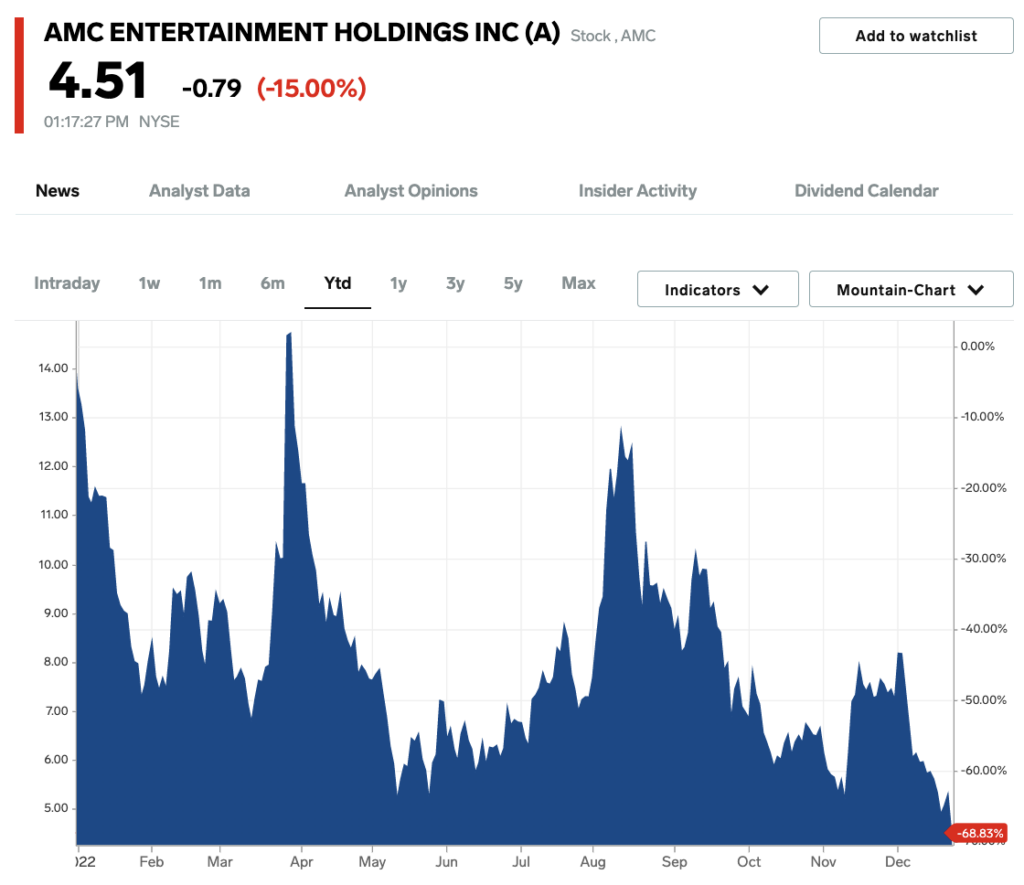1024x885 pixels.
Task: Click the -68.83% red price flag
Action: coord(976,833)
